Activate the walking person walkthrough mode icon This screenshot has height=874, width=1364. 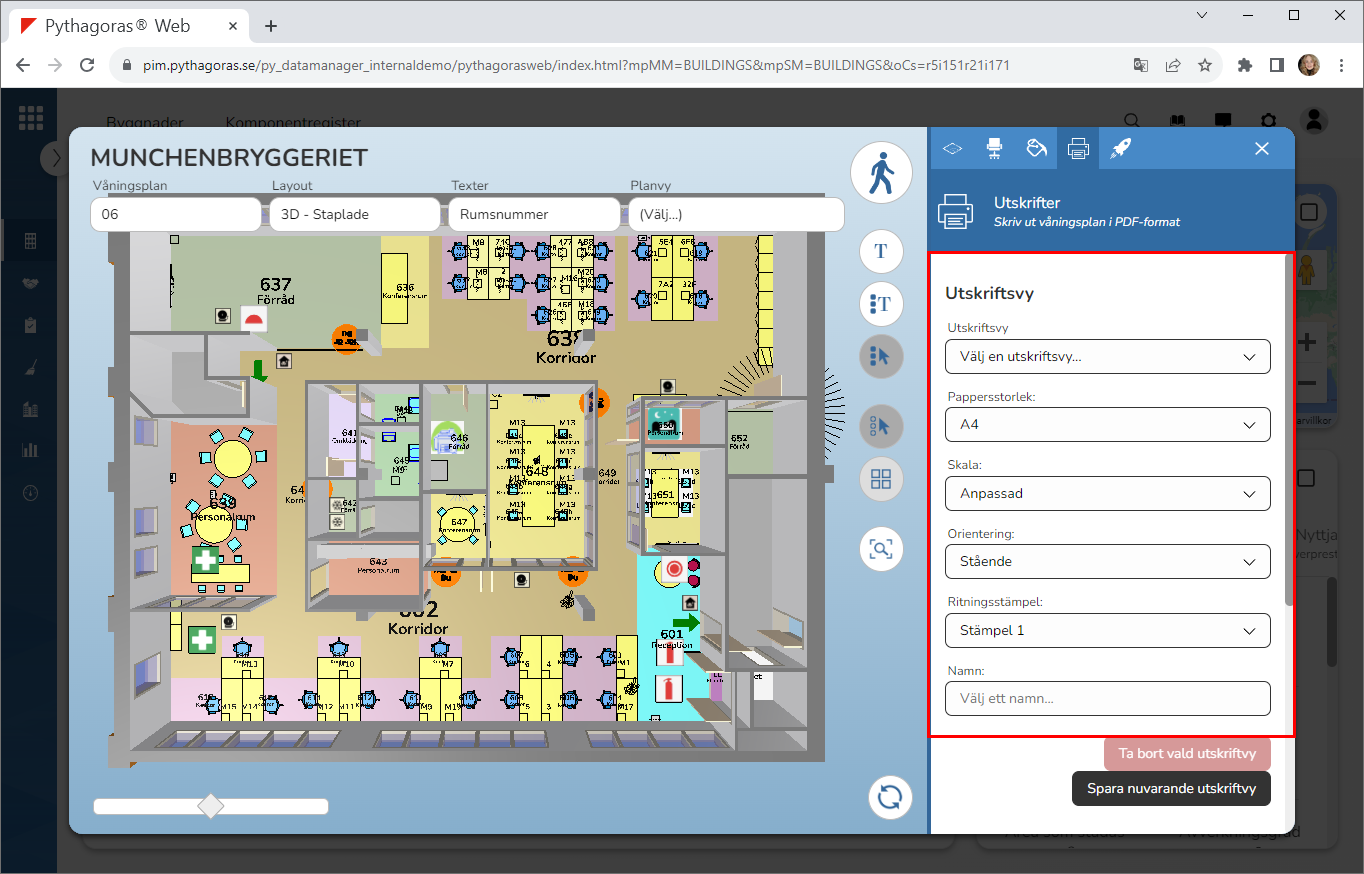881,173
